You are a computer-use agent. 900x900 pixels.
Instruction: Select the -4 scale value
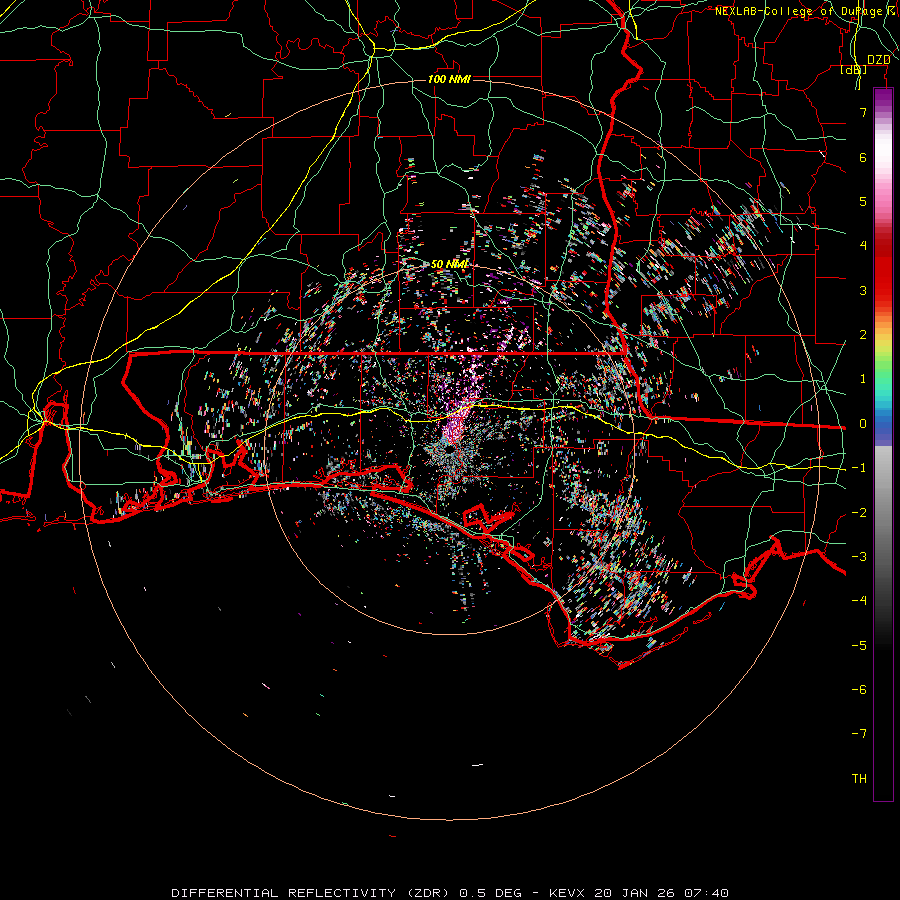[x=859, y=601]
